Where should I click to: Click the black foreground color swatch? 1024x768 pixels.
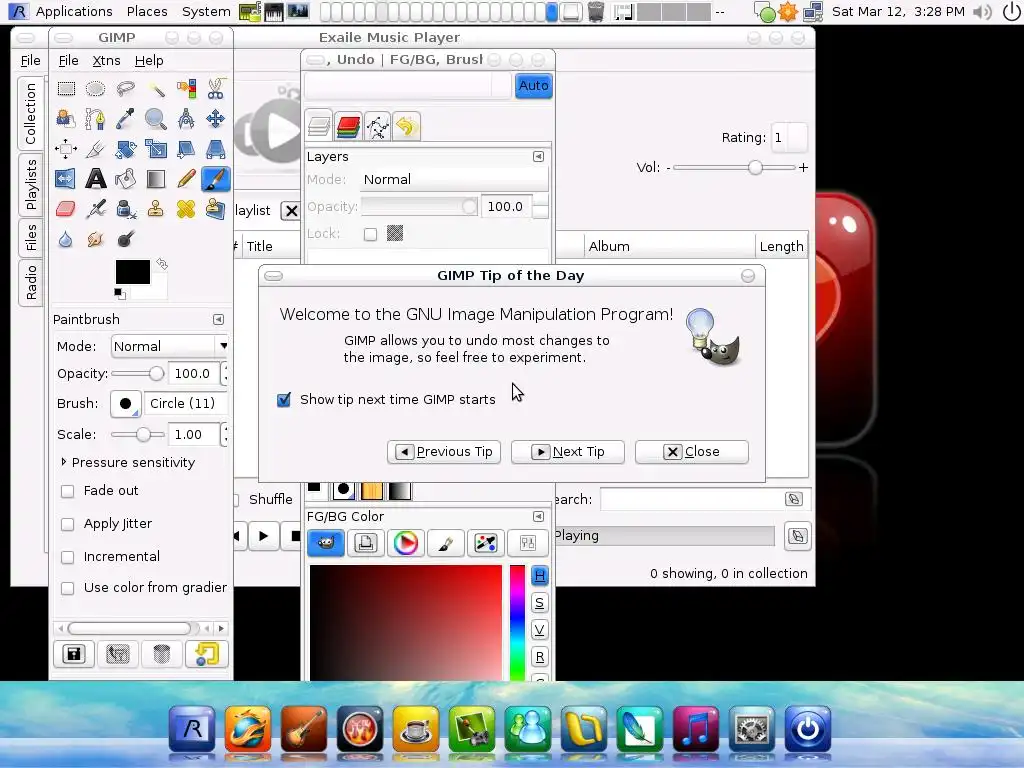click(x=133, y=272)
